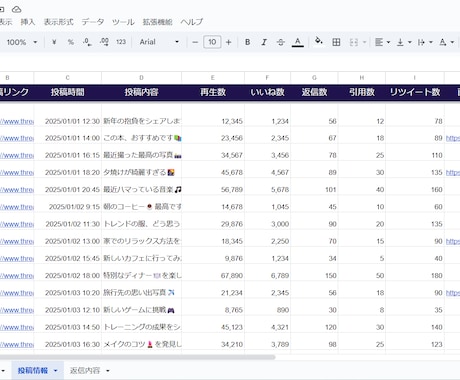The height and width of the screenshot is (380, 460).
Task: Open the ヘルプ menu
Action: (191, 22)
